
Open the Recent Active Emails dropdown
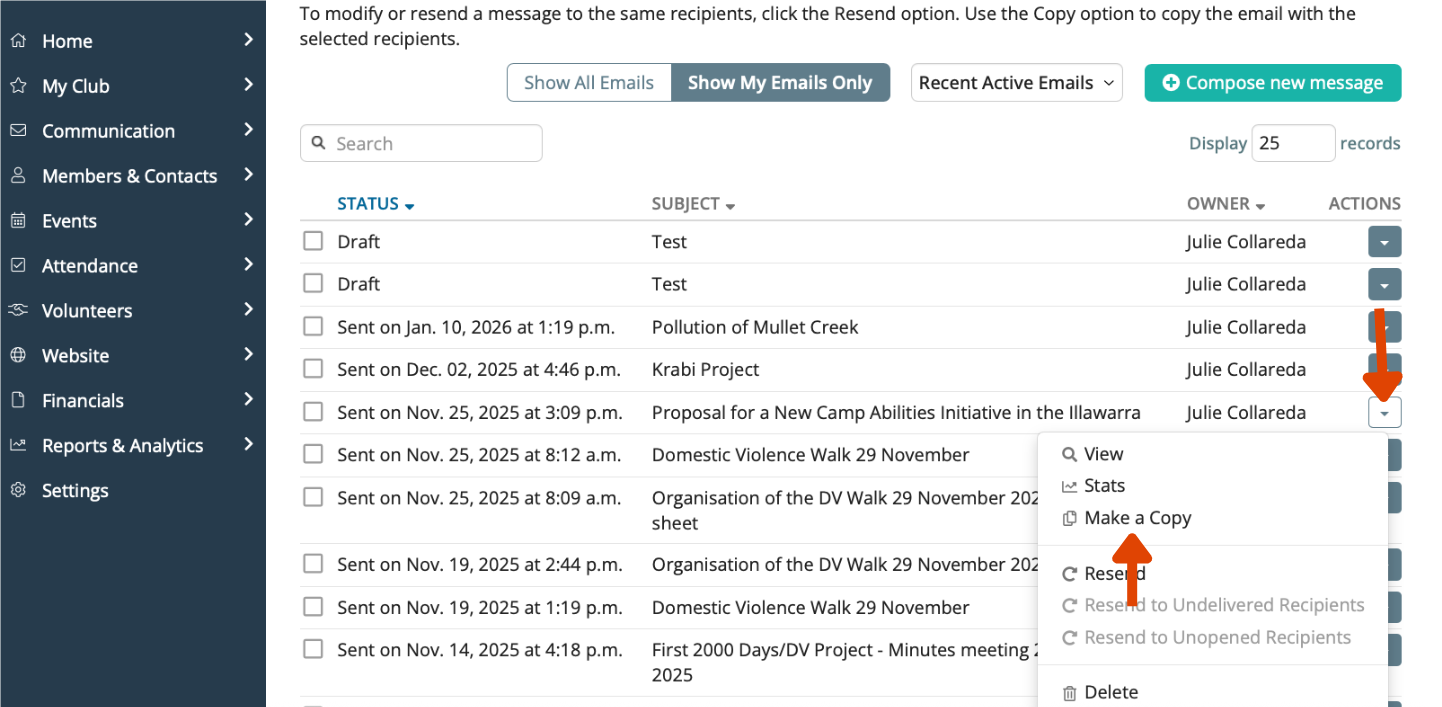click(1016, 83)
